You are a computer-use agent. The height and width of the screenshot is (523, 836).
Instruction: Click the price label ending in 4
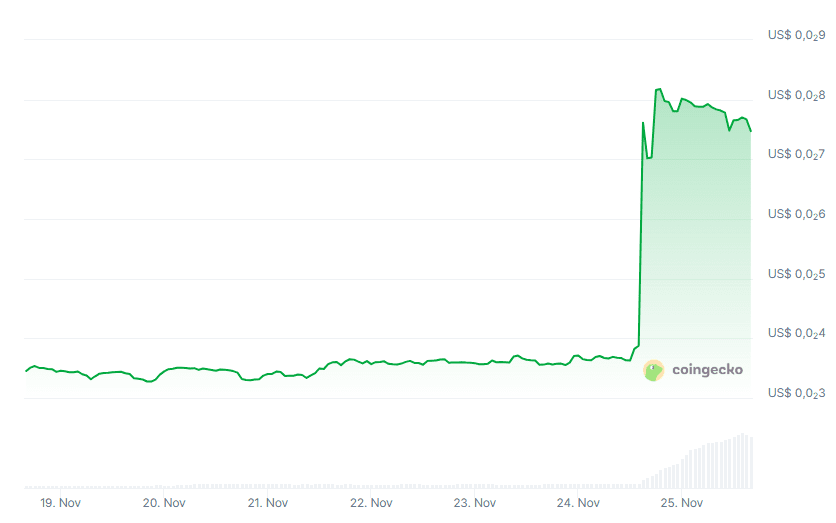[x=796, y=333]
